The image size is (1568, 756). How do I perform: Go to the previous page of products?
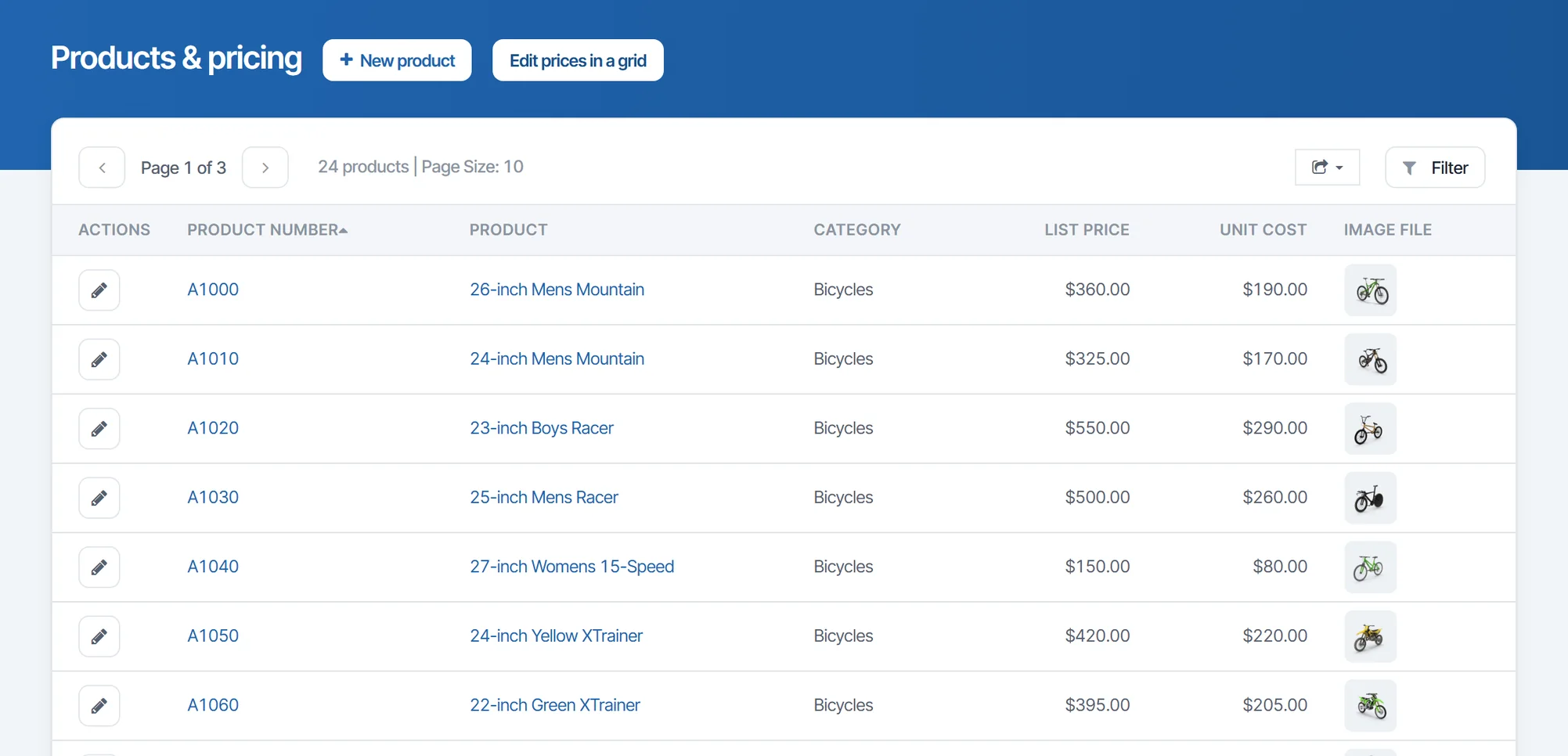tap(102, 167)
